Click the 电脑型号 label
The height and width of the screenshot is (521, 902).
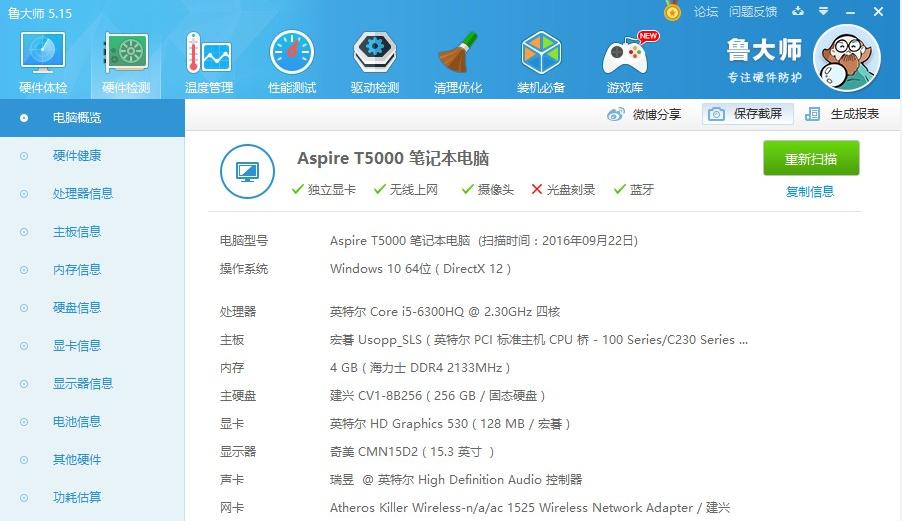244,241
